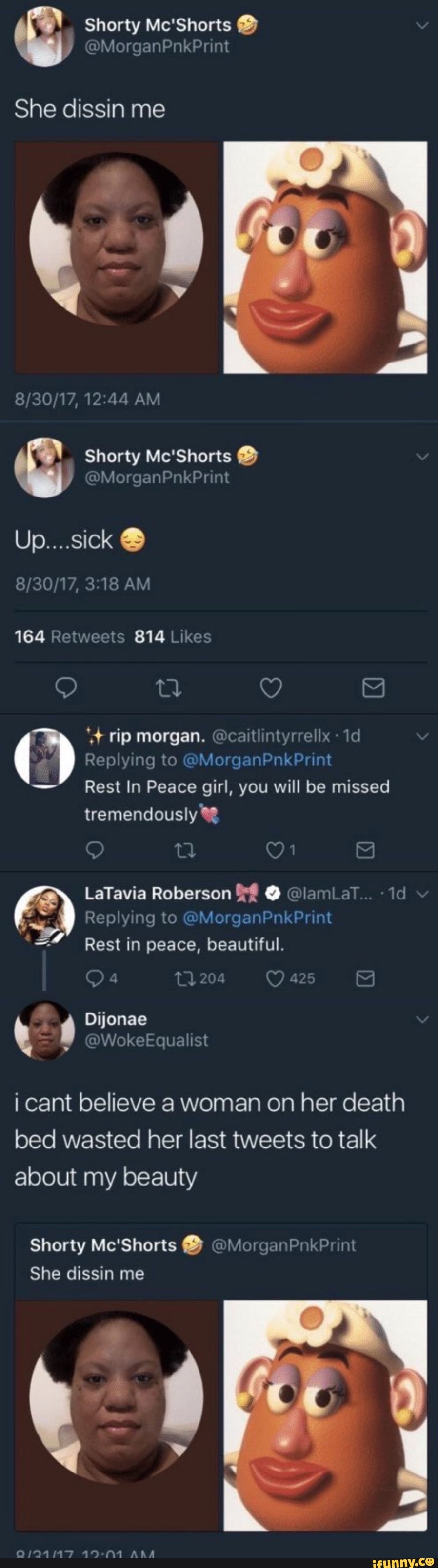Like the "Up....sick" tweet
Viewport: 438px width, 1568px height.
pos(271,688)
